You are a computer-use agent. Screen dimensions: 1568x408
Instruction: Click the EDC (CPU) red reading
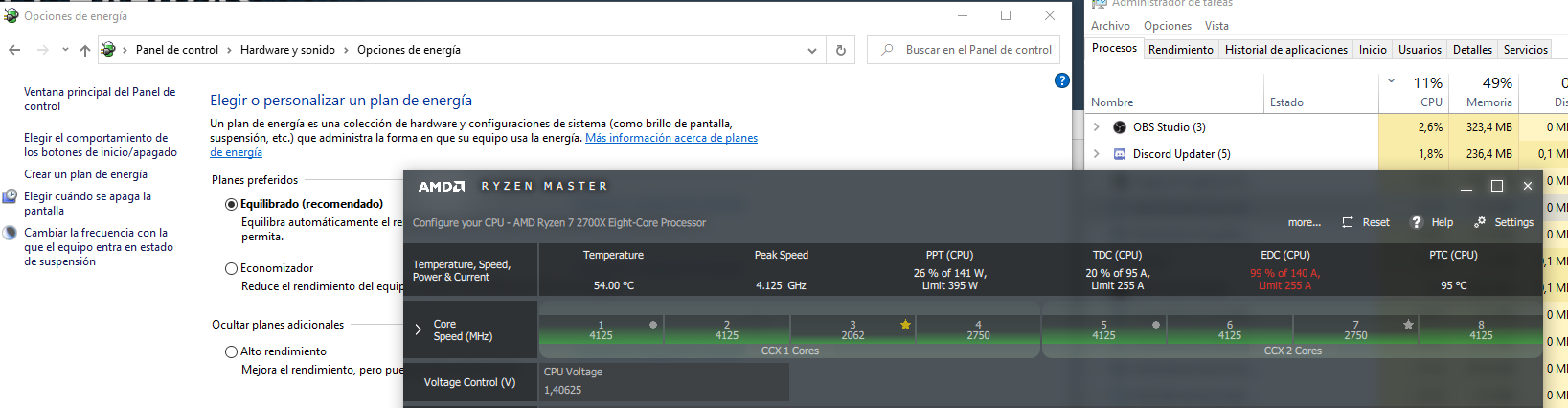tap(1284, 279)
